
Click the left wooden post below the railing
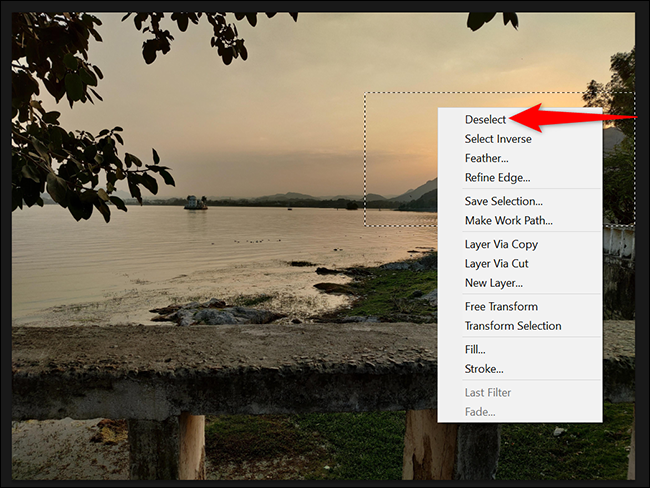(190, 445)
